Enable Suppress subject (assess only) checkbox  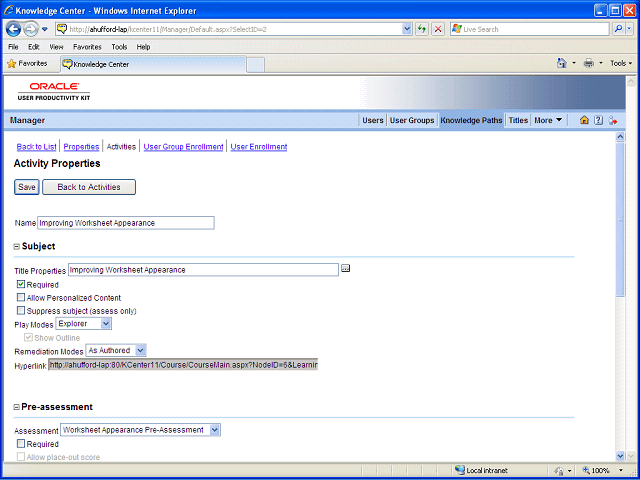[x=21, y=311]
